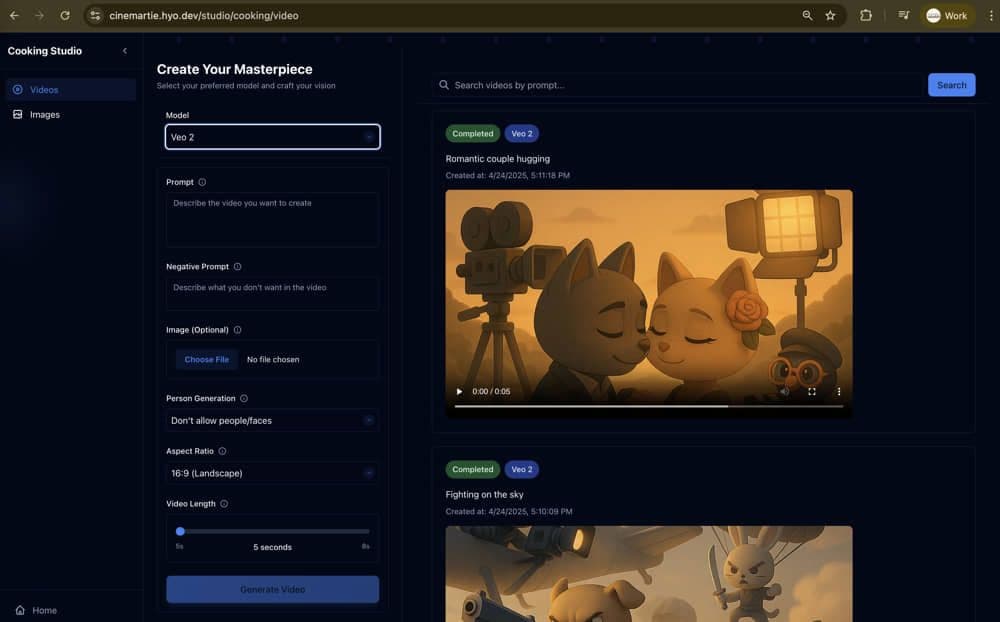Open the Aspect Ratio dropdown

pyautogui.click(x=272, y=473)
